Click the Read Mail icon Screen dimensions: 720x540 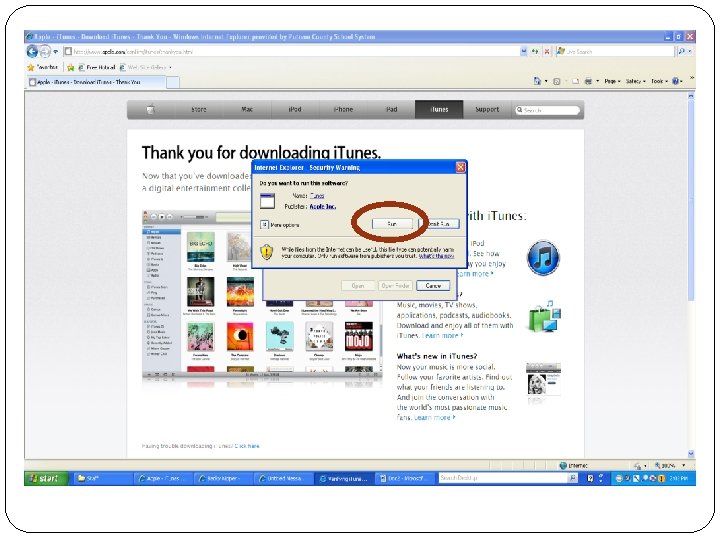[x=575, y=82]
